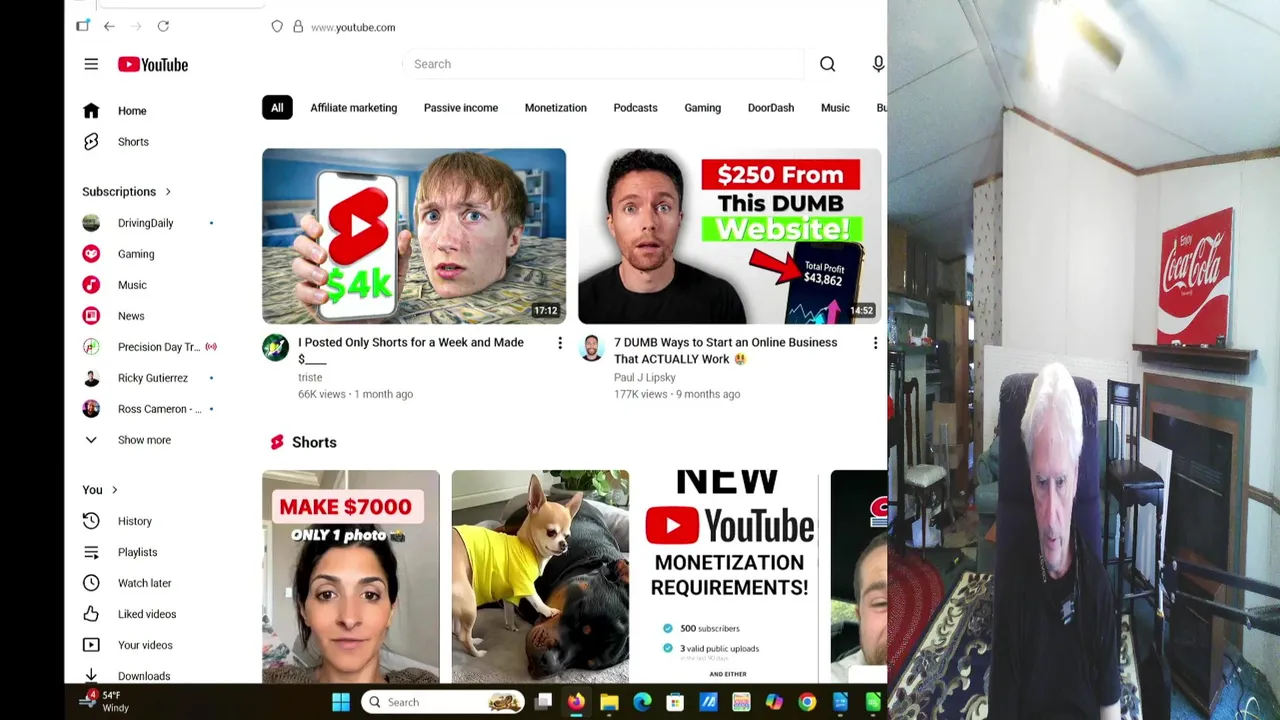Select the Music filter chip
Image resolution: width=1280 pixels, height=720 pixels.
pyautogui.click(x=835, y=108)
